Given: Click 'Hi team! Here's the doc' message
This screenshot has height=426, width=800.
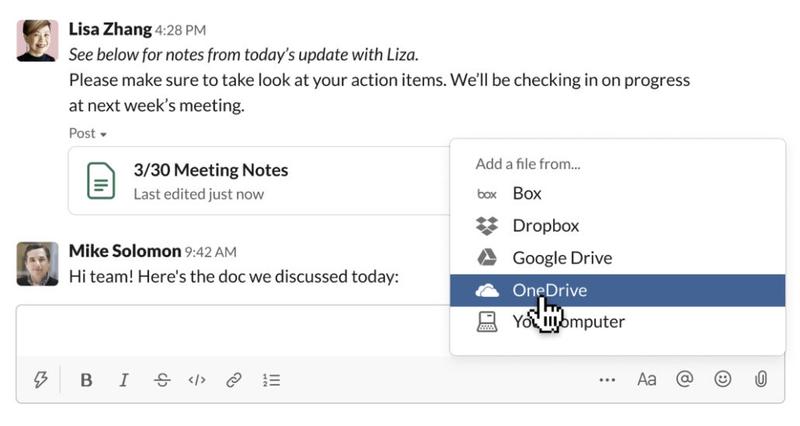Looking at the screenshot, I should tap(234, 277).
